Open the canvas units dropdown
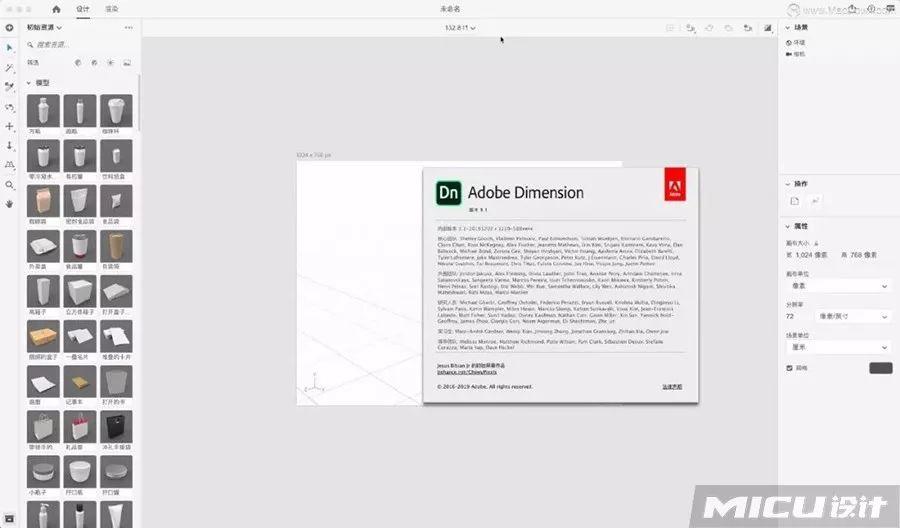 point(838,286)
